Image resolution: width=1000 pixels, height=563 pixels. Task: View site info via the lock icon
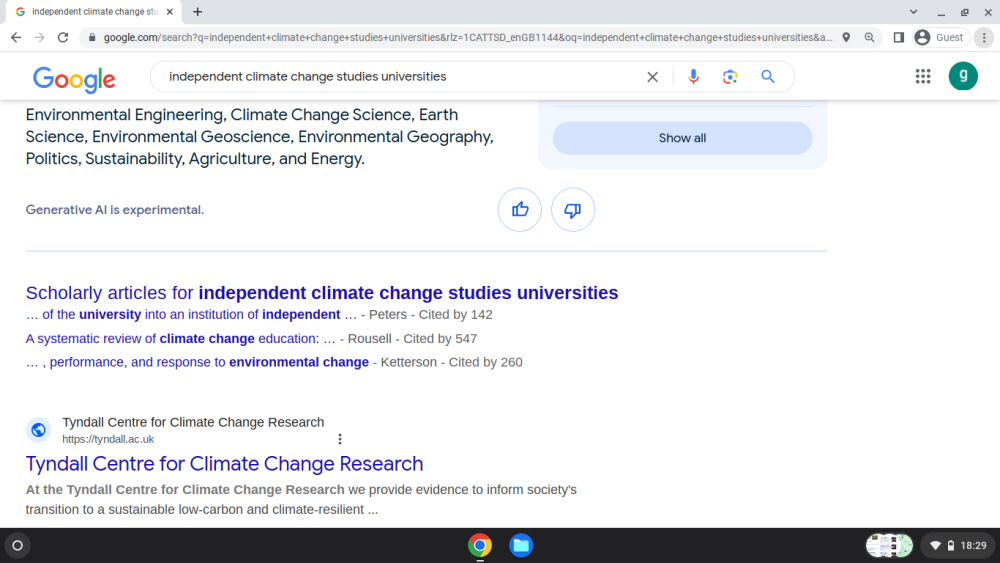(x=92, y=38)
